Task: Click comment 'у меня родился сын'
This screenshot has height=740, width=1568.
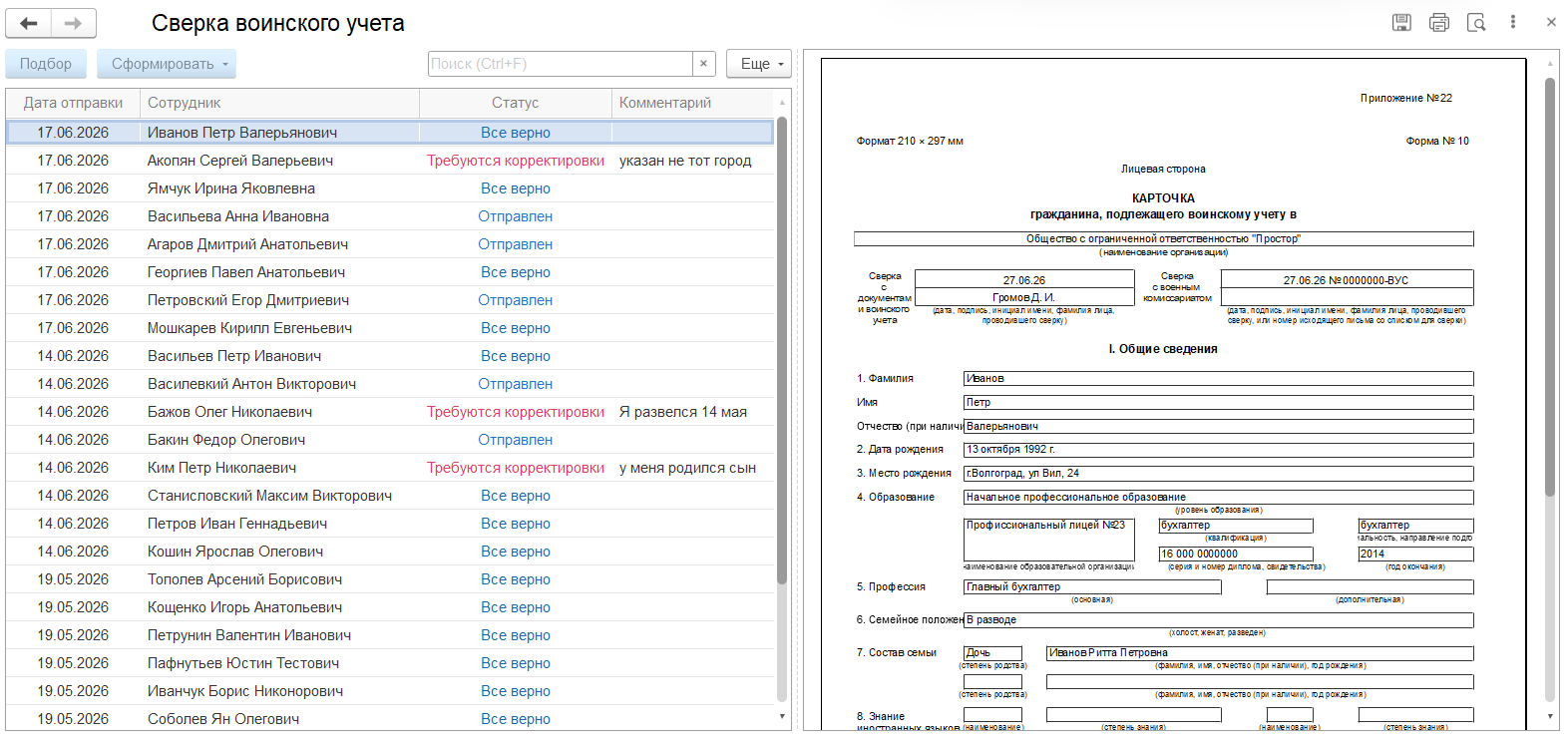Action: coord(687,468)
